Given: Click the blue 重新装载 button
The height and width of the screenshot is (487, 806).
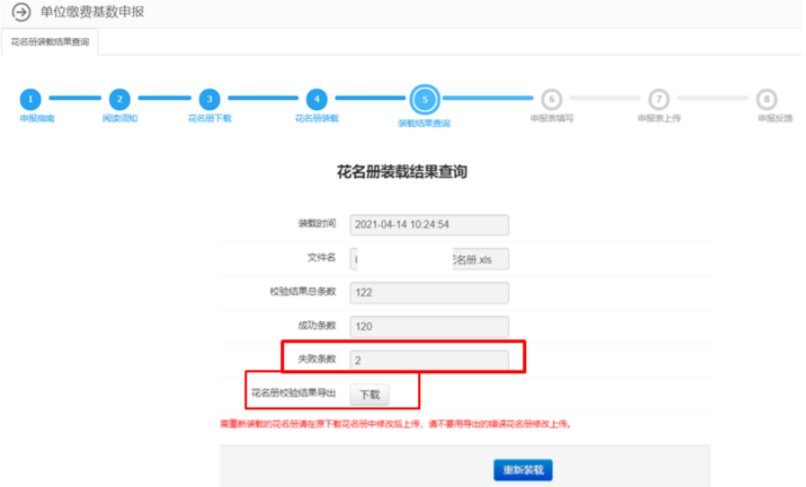Looking at the screenshot, I should tap(523, 470).
